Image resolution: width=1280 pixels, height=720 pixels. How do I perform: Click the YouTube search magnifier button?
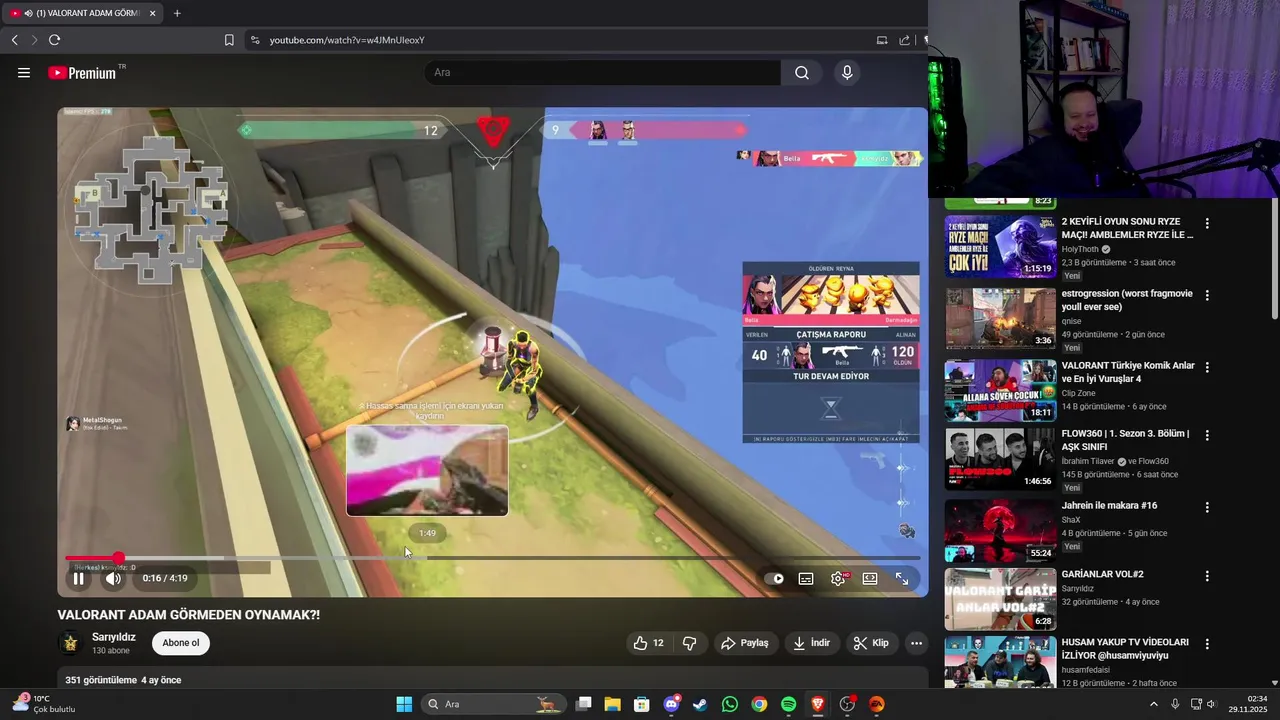point(802,72)
